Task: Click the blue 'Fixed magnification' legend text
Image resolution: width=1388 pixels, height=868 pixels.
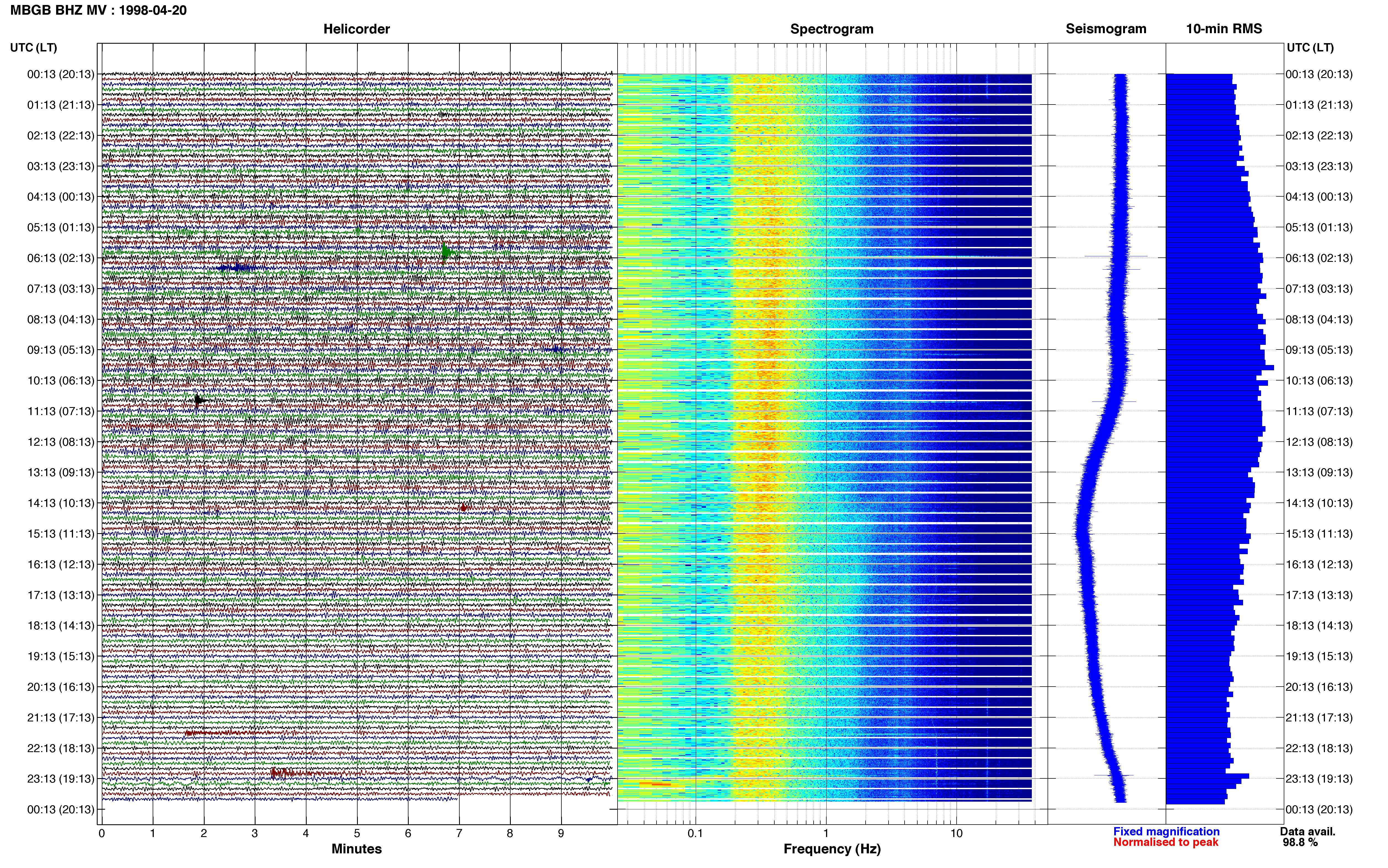Action: coord(1166,832)
